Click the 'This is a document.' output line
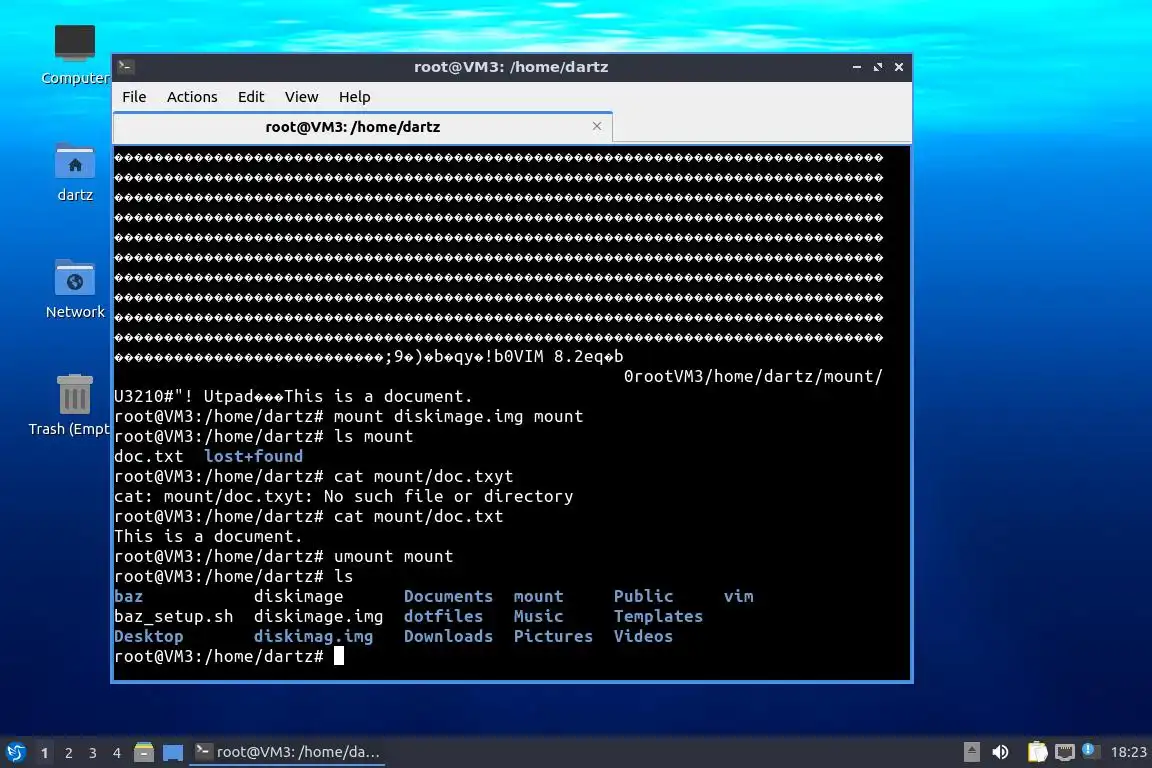Screen dimensions: 1152x768 (x=208, y=536)
